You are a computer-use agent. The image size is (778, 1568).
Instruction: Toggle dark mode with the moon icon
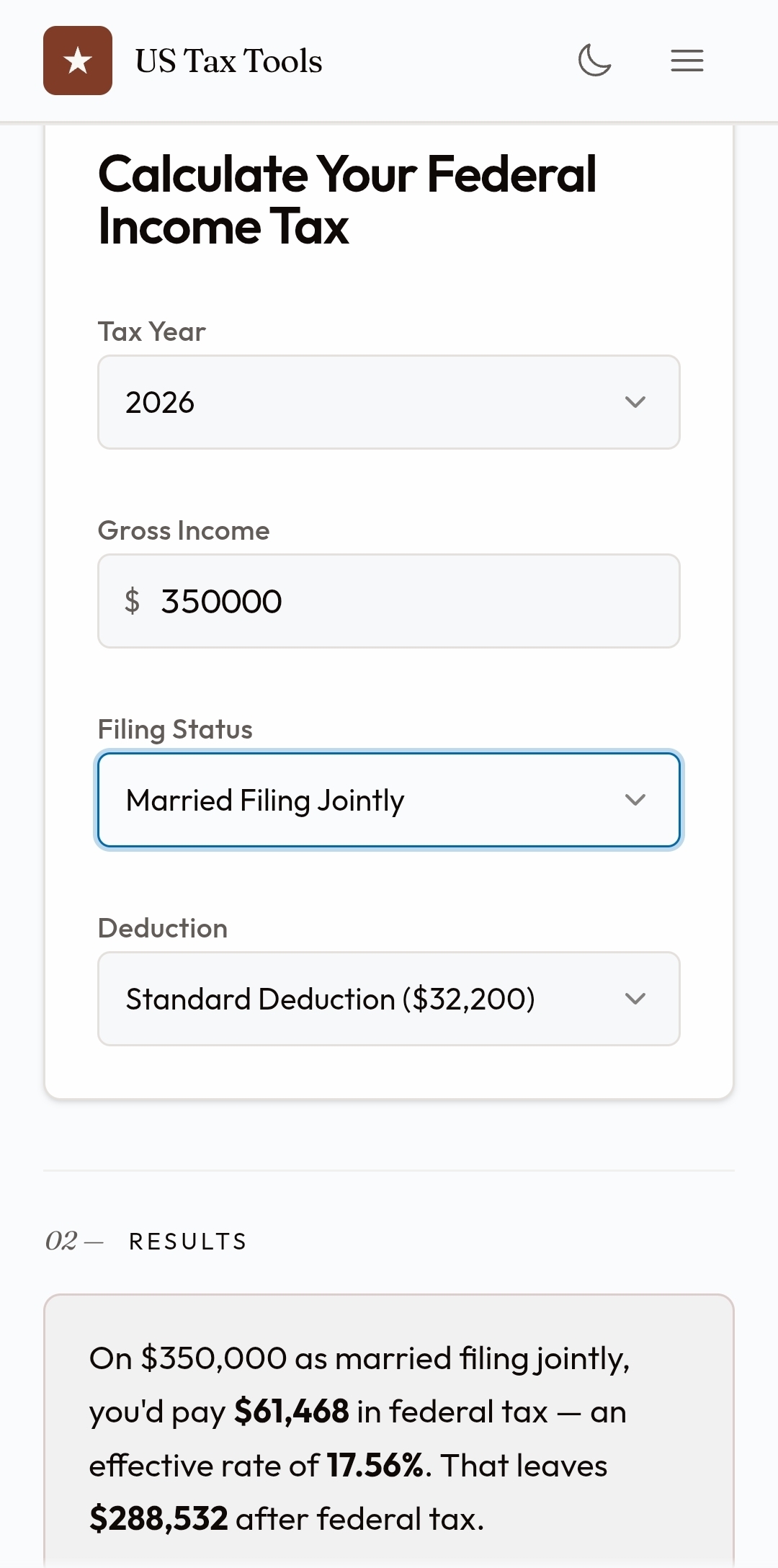point(595,61)
